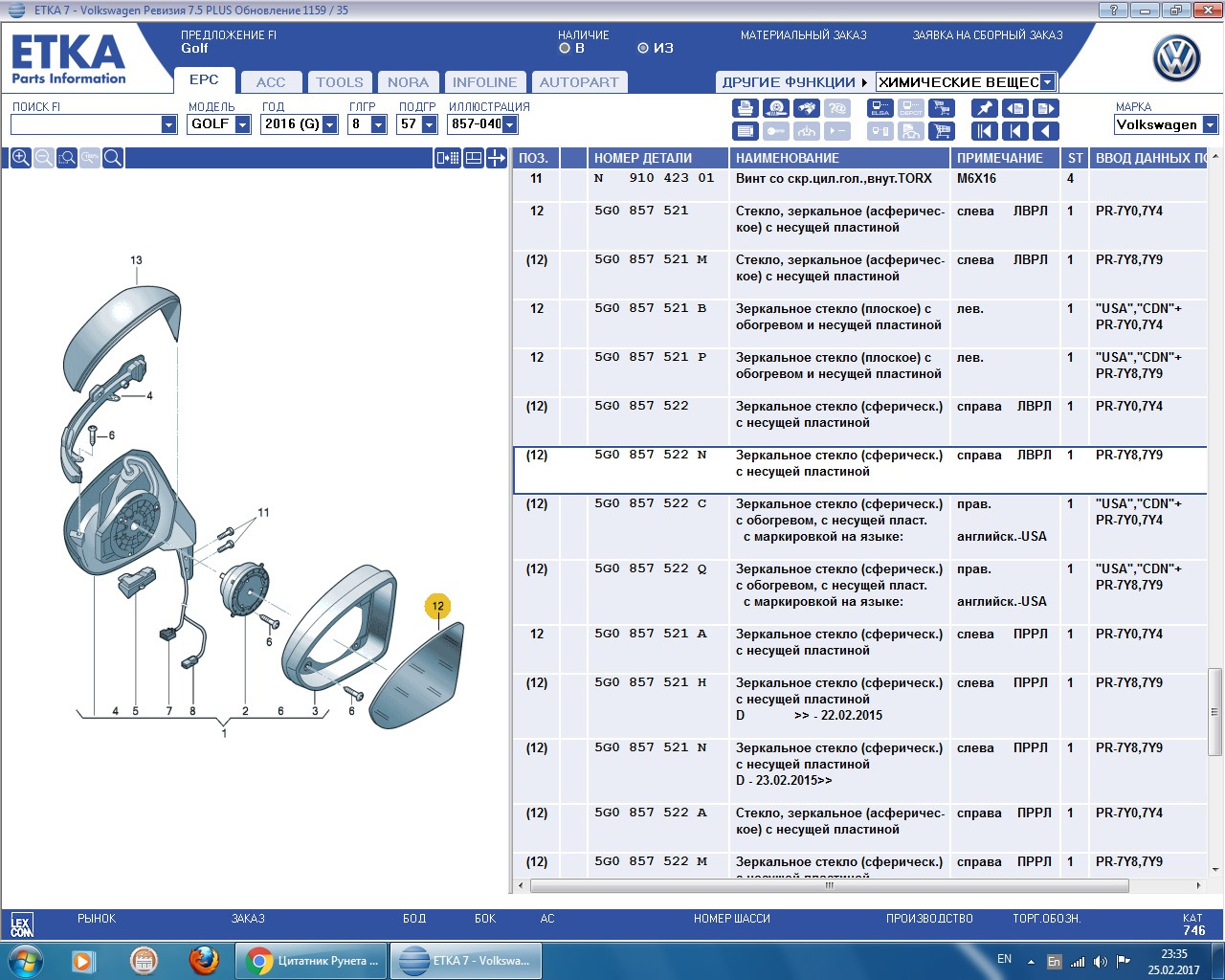The width and height of the screenshot is (1225, 980).
Task: Switch to the NORA tab
Action: (408, 82)
